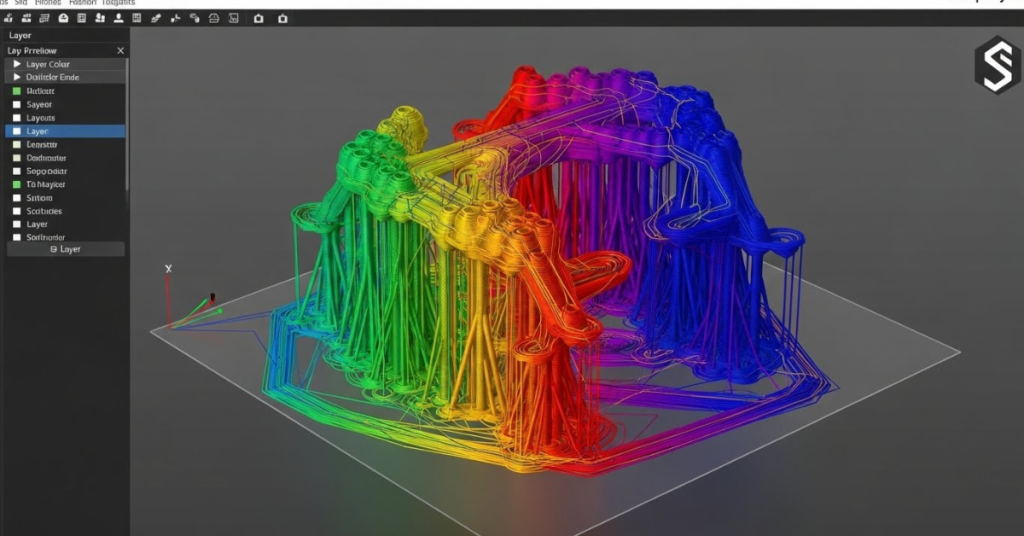Toggle the Eensttr checkbox
Image resolution: width=1024 pixels, height=536 pixels.
point(17,144)
